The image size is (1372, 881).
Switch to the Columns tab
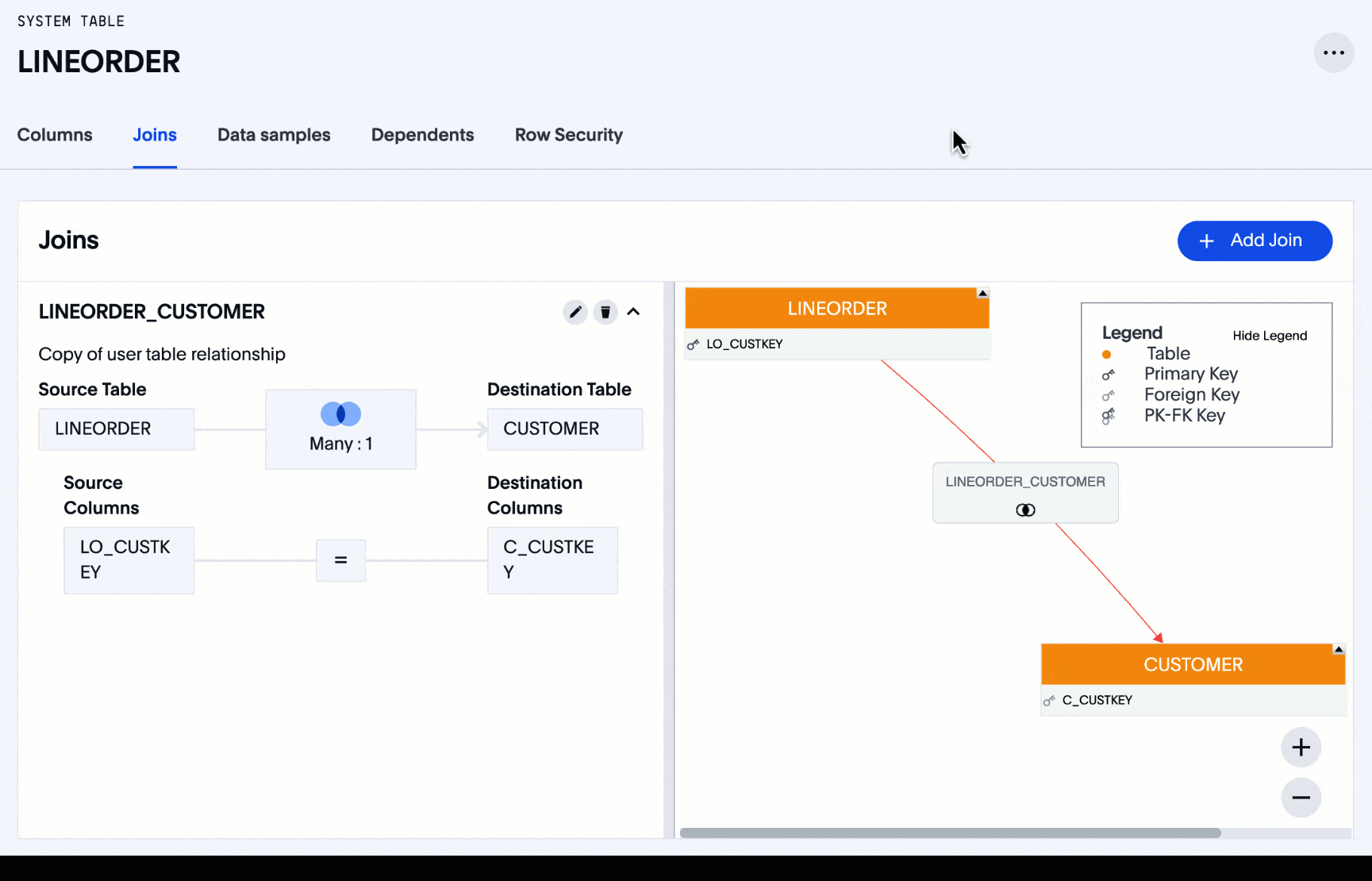[x=55, y=135]
